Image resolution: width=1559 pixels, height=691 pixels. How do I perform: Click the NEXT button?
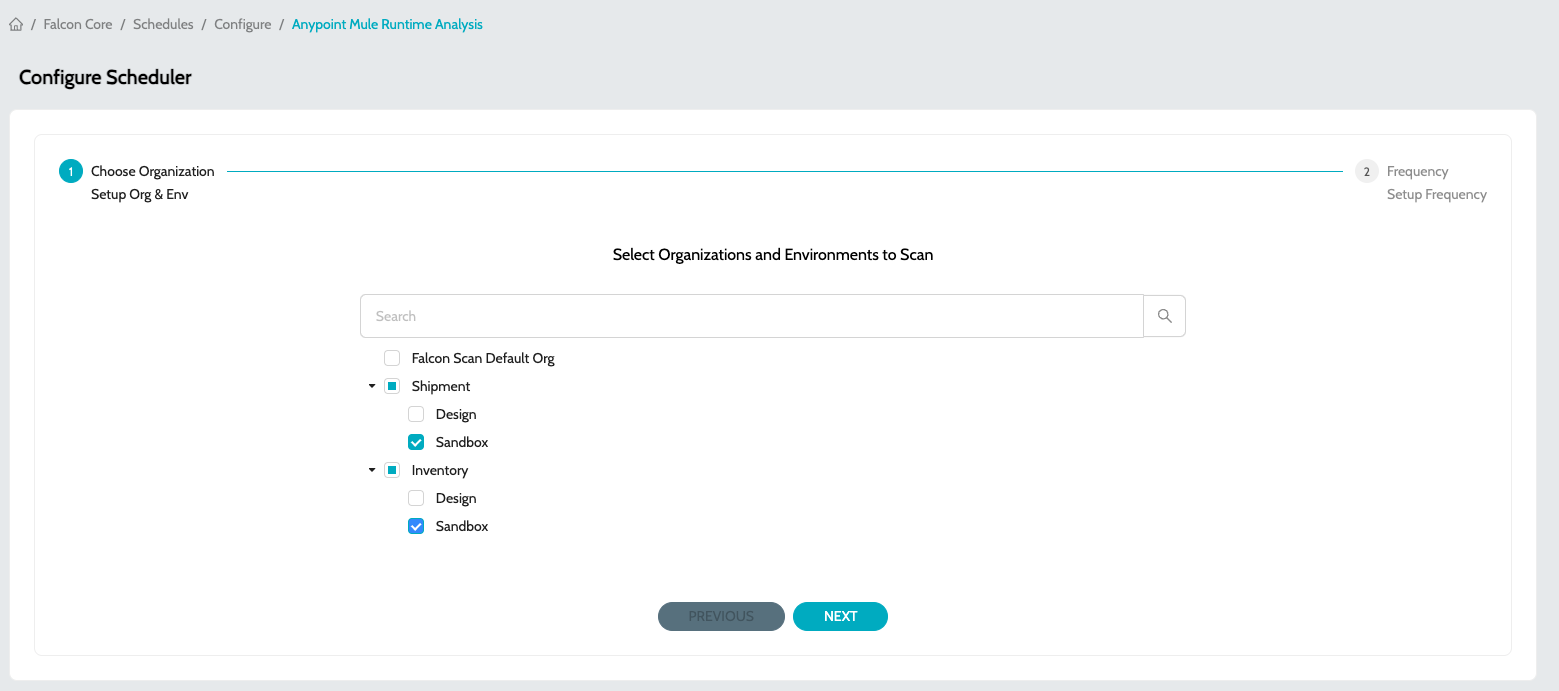click(840, 617)
